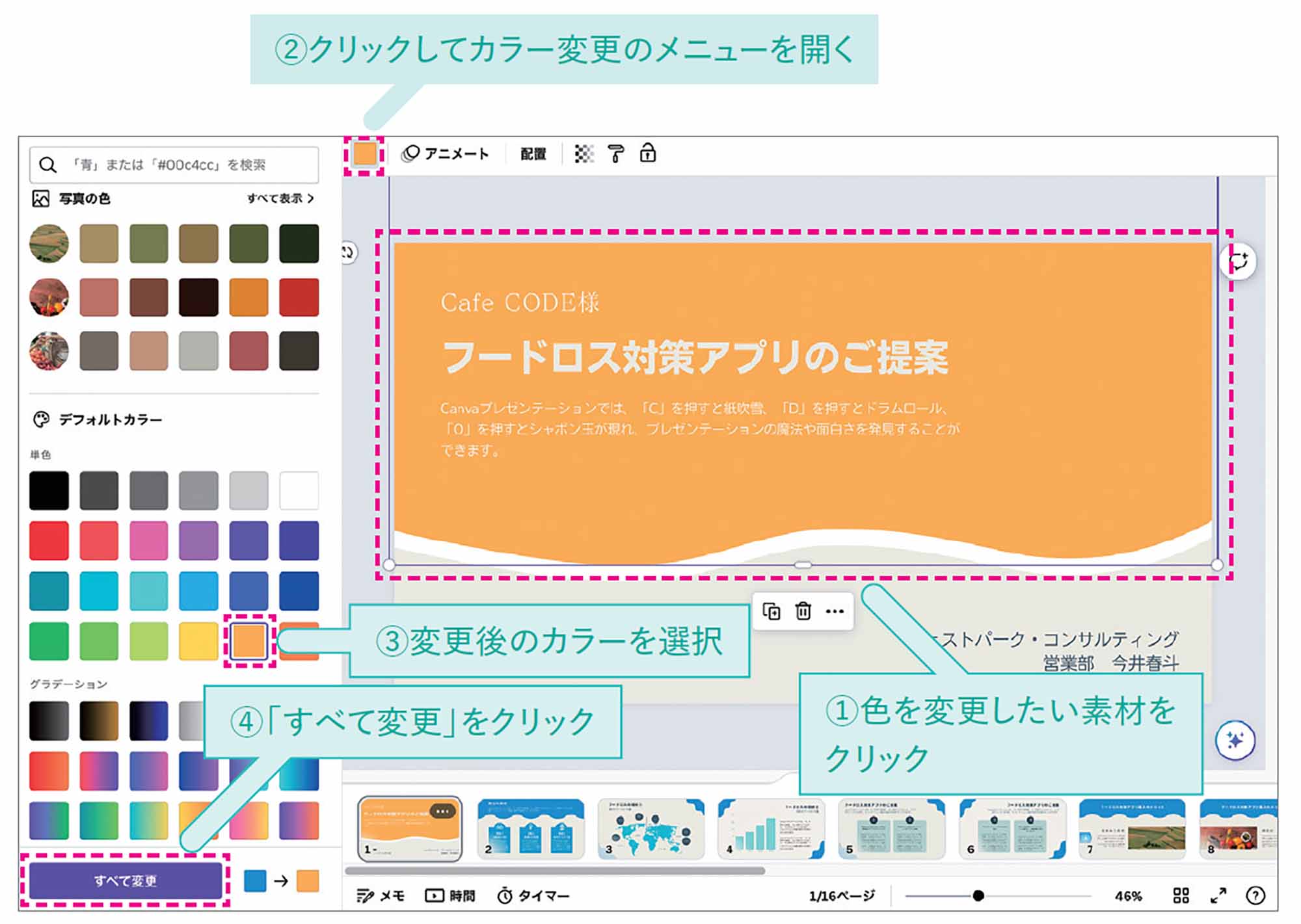Adjust the zoom slider handle

tap(978, 895)
